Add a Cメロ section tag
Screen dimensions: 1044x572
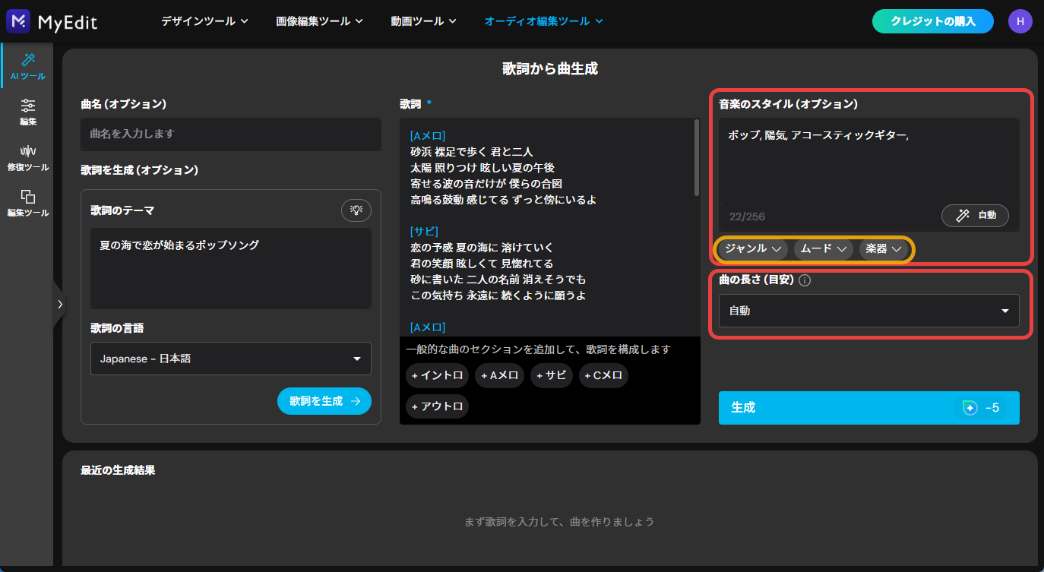[603, 376]
